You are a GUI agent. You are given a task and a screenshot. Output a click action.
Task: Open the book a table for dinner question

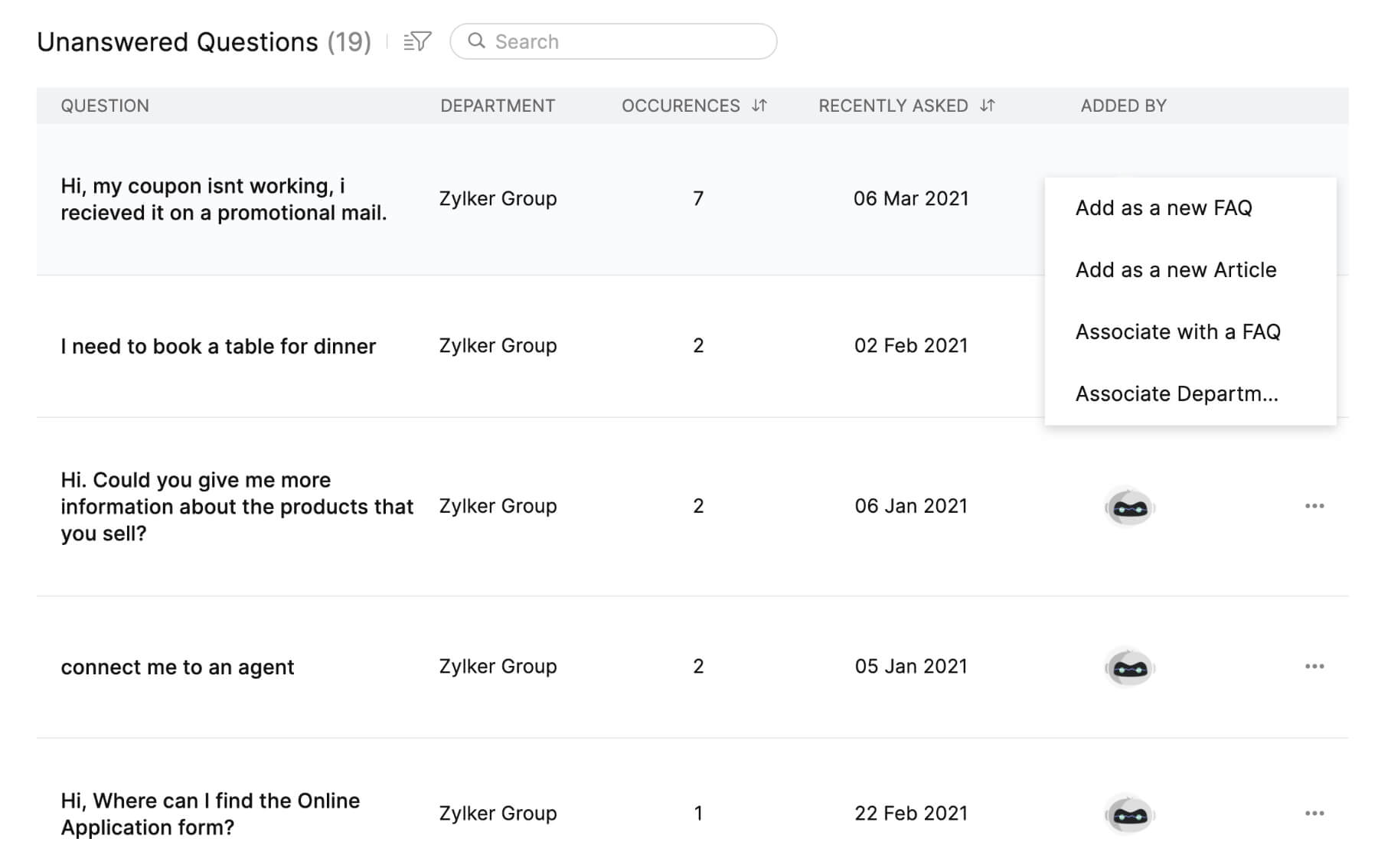pos(218,347)
